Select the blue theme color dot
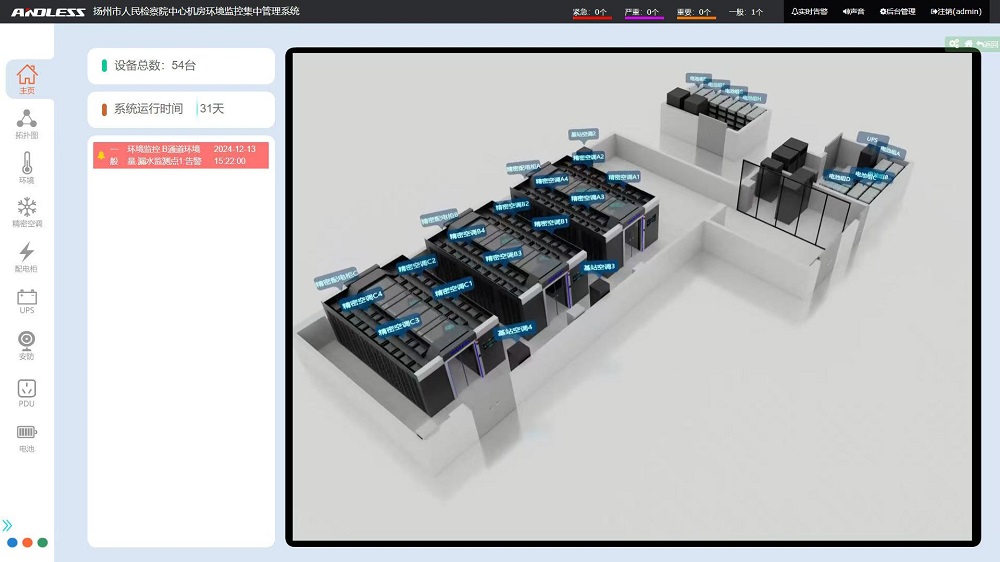Screen dimensions: 1000x562 tap(12, 543)
